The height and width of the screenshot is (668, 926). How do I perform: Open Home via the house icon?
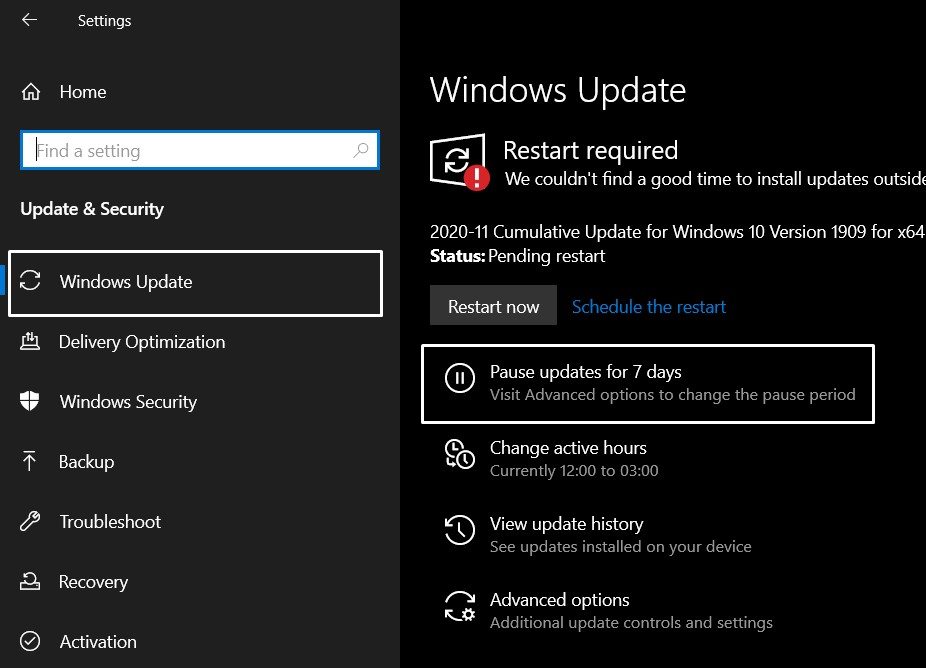point(31,92)
